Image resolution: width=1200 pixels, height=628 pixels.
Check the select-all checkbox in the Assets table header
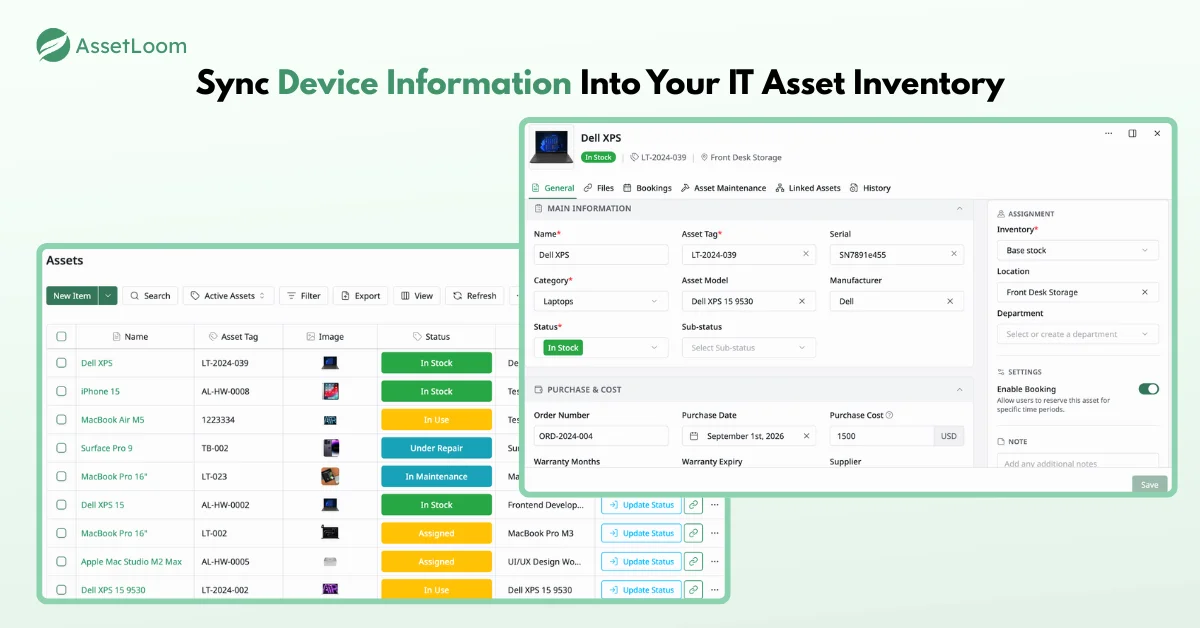pos(62,337)
